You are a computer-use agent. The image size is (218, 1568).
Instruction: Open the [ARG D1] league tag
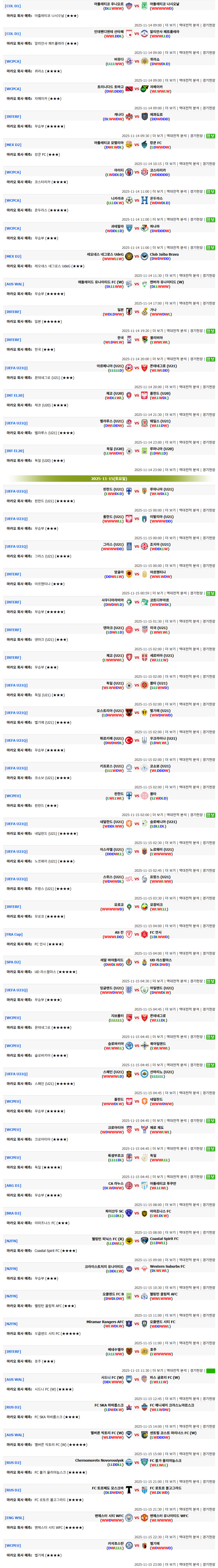click(13, 1185)
